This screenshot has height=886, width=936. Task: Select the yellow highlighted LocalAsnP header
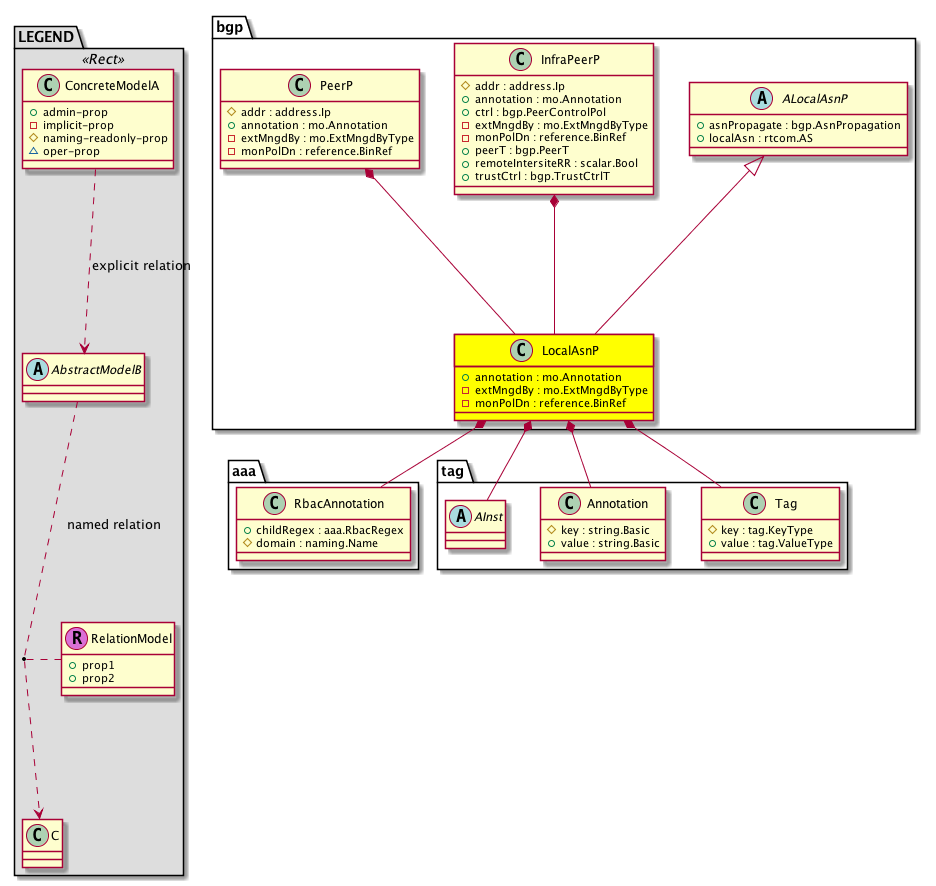(x=553, y=351)
